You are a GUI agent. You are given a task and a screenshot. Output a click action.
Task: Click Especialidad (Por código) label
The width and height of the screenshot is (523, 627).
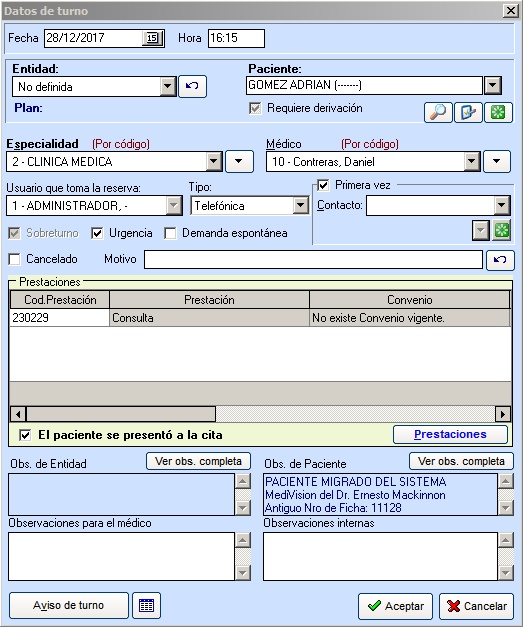click(121, 144)
